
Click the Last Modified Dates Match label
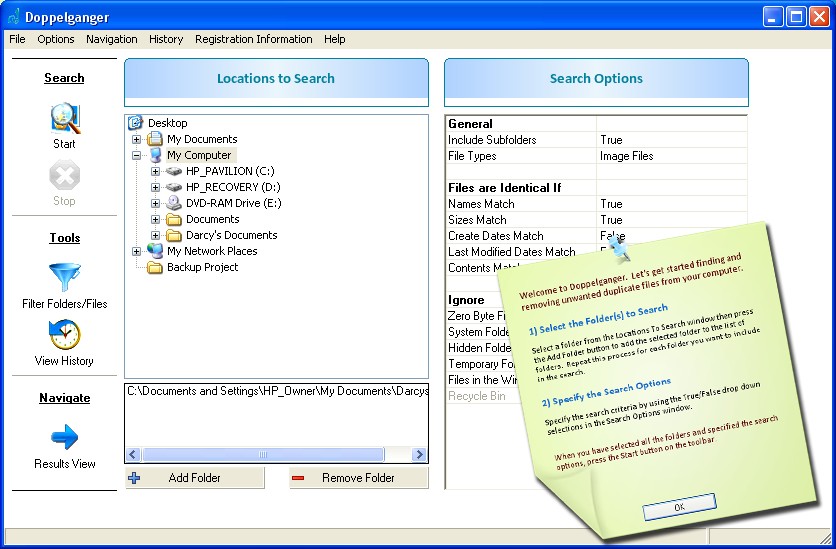coord(512,252)
